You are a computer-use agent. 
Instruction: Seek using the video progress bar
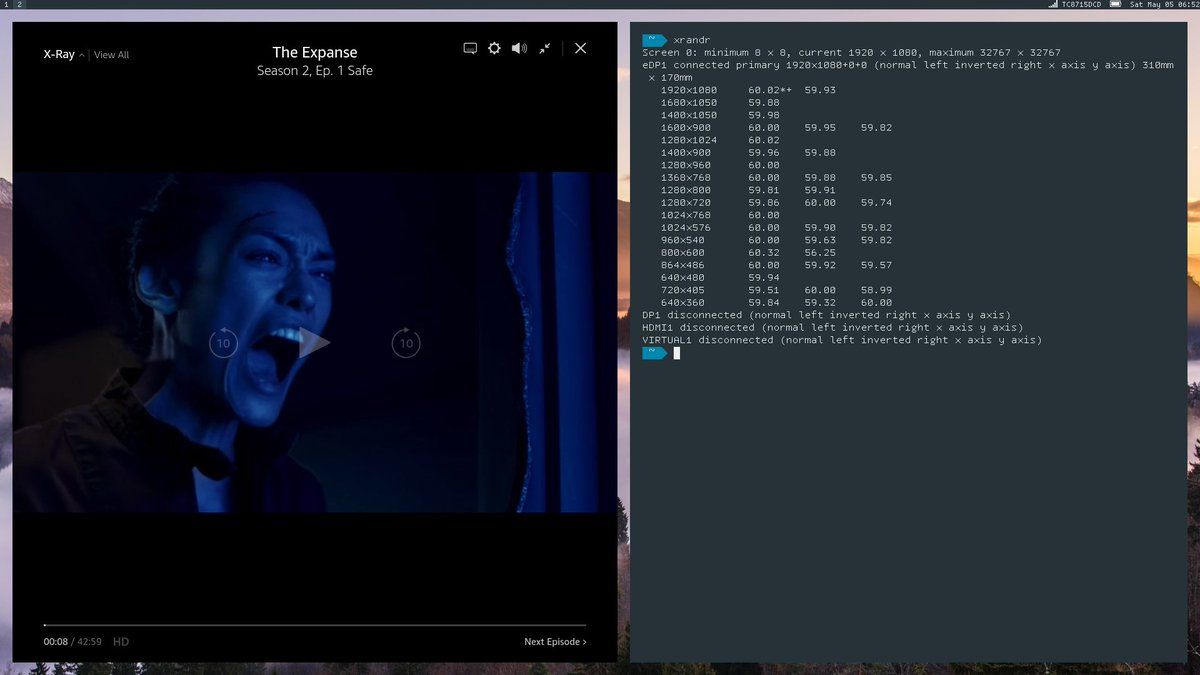coord(315,625)
